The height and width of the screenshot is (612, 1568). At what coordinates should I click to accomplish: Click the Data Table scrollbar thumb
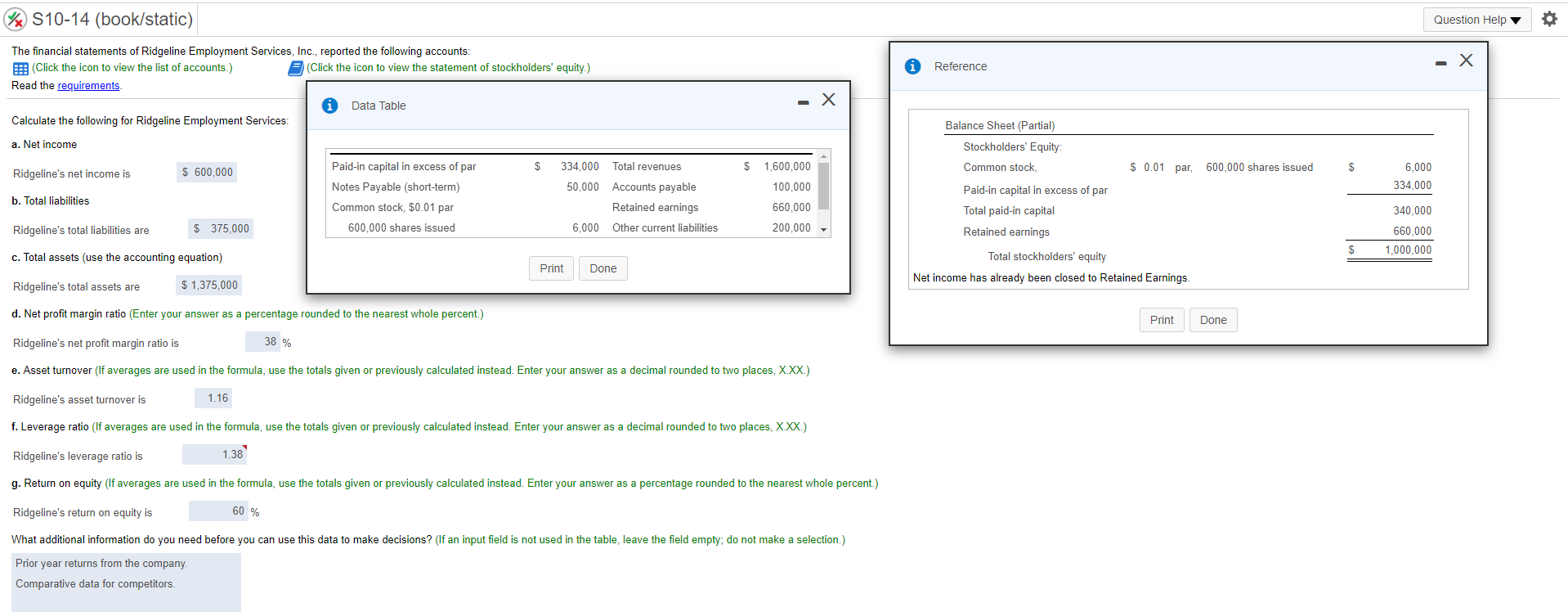click(824, 186)
